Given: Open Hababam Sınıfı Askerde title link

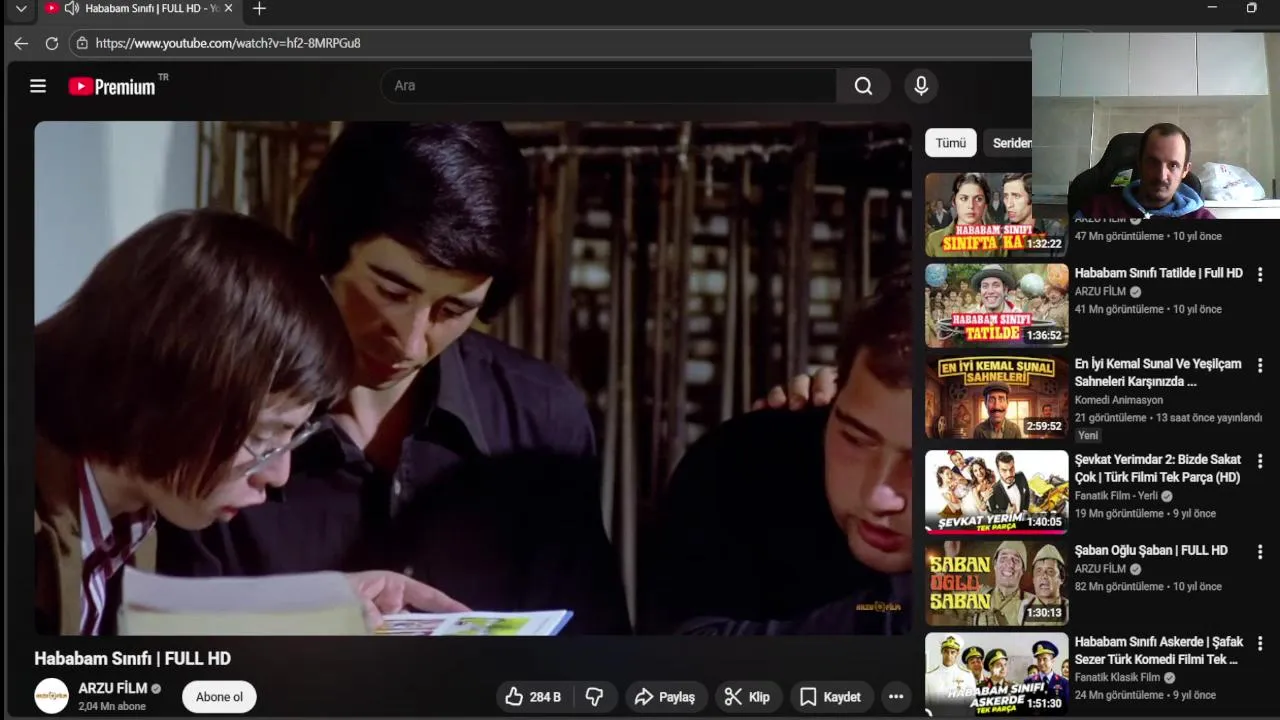Looking at the screenshot, I should click(x=1158, y=650).
